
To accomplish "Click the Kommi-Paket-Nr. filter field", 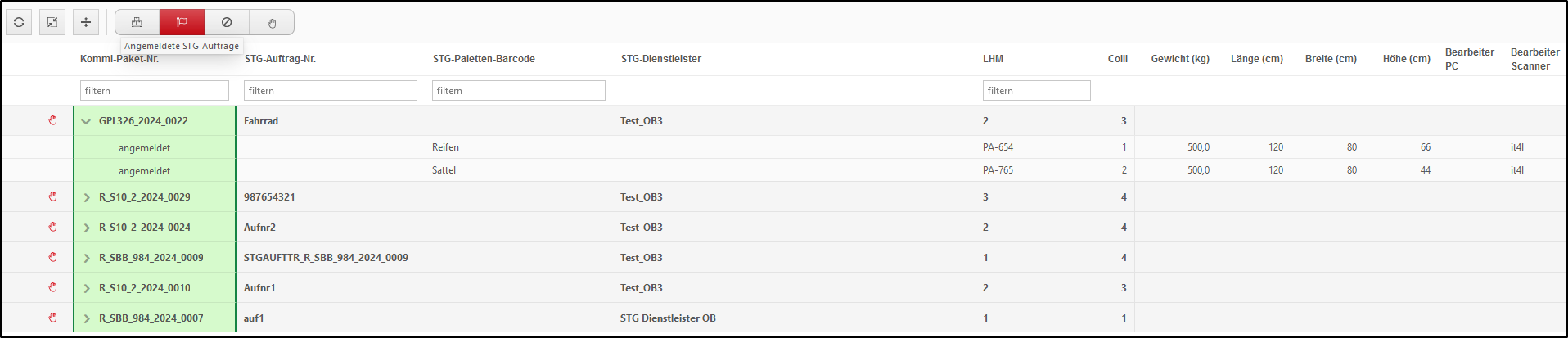I will [x=155, y=90].
